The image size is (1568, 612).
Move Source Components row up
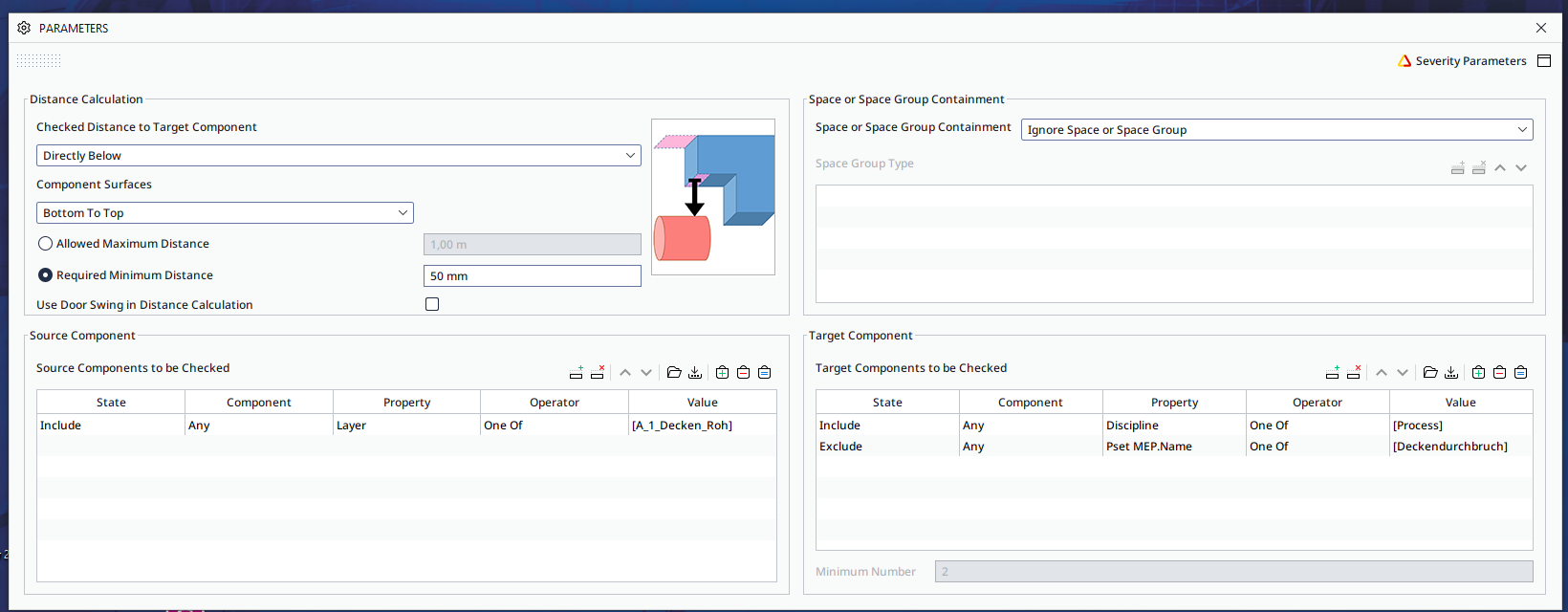[x=625, y=373]
